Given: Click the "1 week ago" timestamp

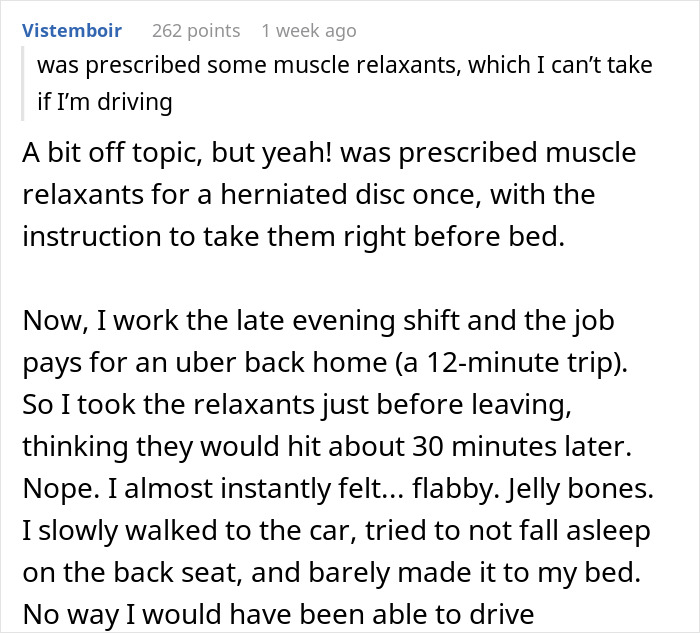Looking at the screenshot, I should coord(308,31).
